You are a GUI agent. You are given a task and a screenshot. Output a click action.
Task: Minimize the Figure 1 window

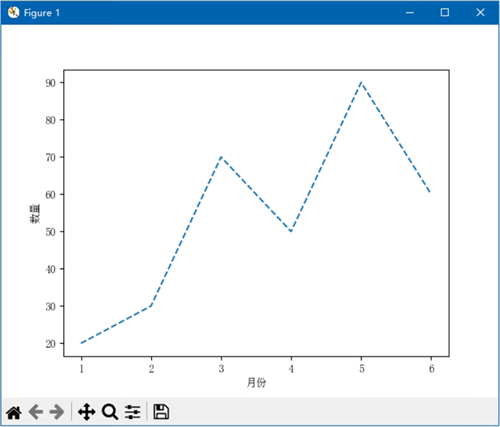(x=410, y=13)
